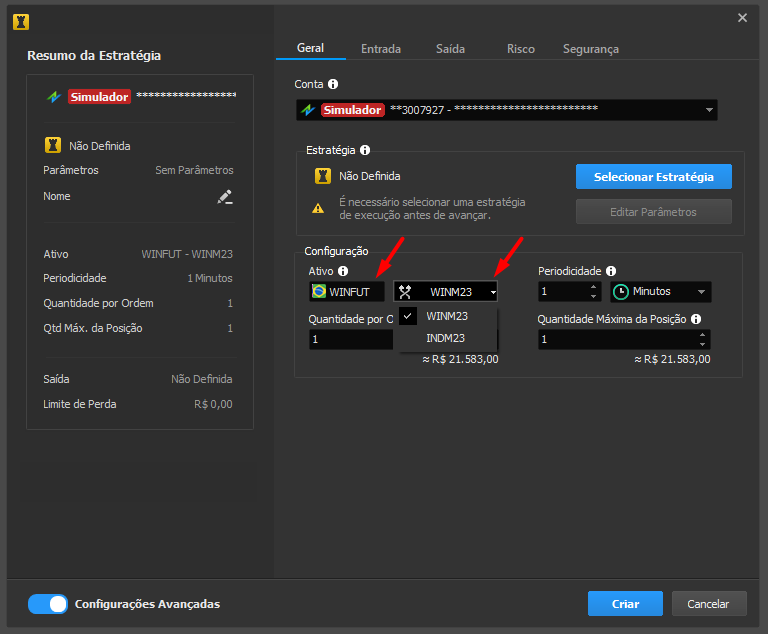Go to the Segurança tab
Viewport: 768px width, 634px height.
point(591,49)
